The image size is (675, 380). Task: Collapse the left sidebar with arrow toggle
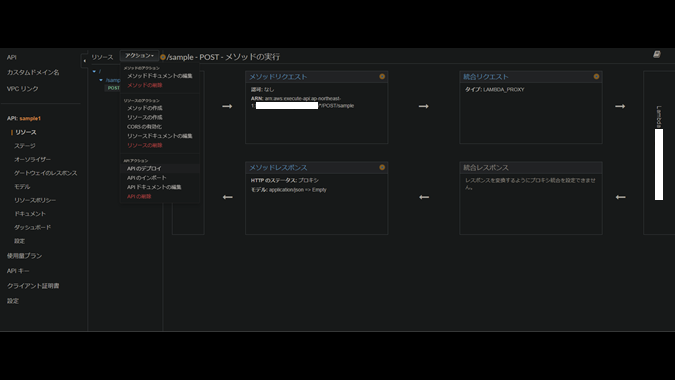tap(84, 61)
